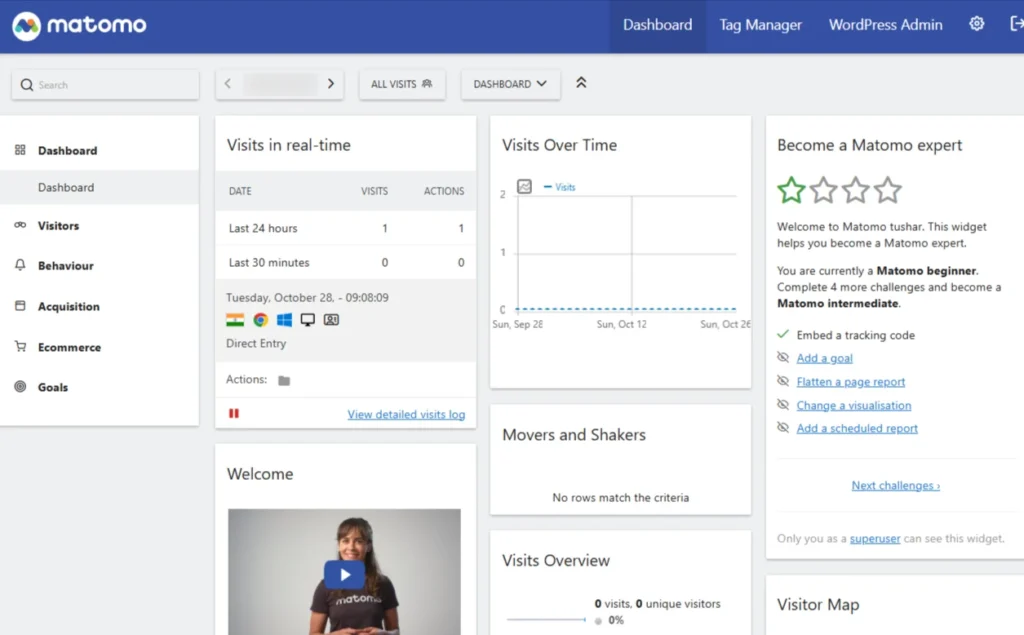Open the settings gear icon
The image size is (1024, 635).
(x=976, y=25)
